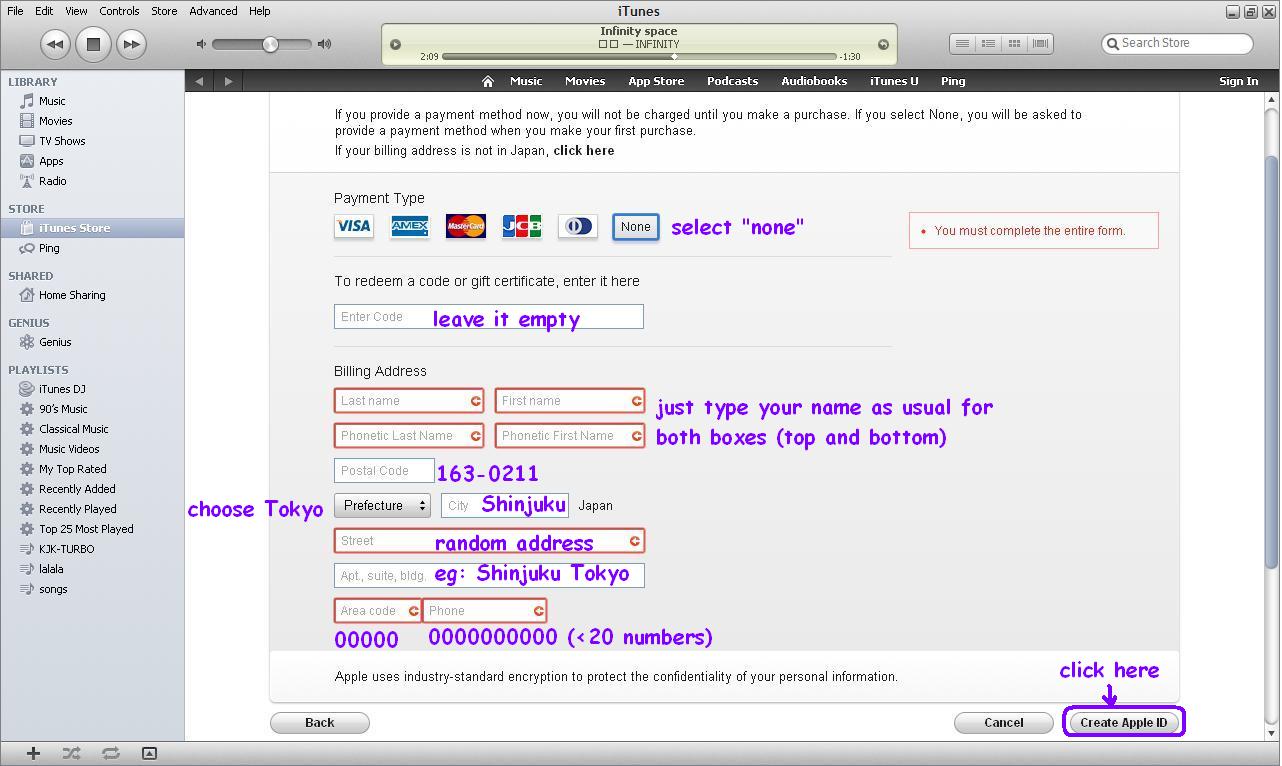1282x766 pixels.
Task: Open the View menu
Action: point(76,11)
